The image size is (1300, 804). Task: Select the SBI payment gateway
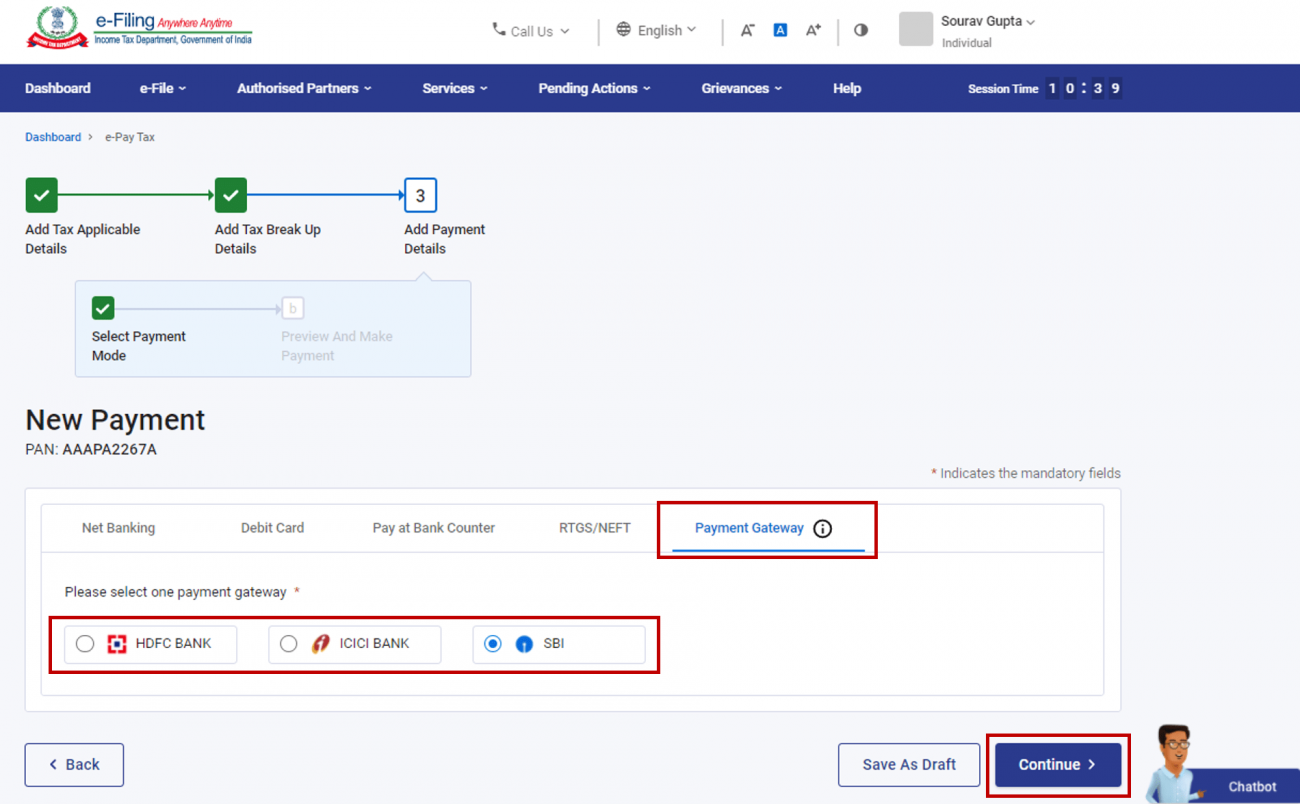(492, 643)
